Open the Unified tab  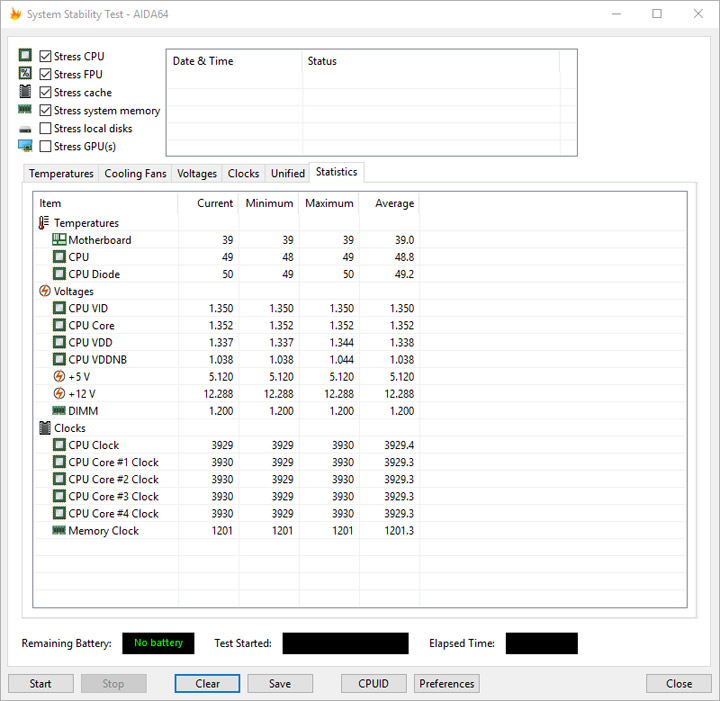click(x=287, y=174)
